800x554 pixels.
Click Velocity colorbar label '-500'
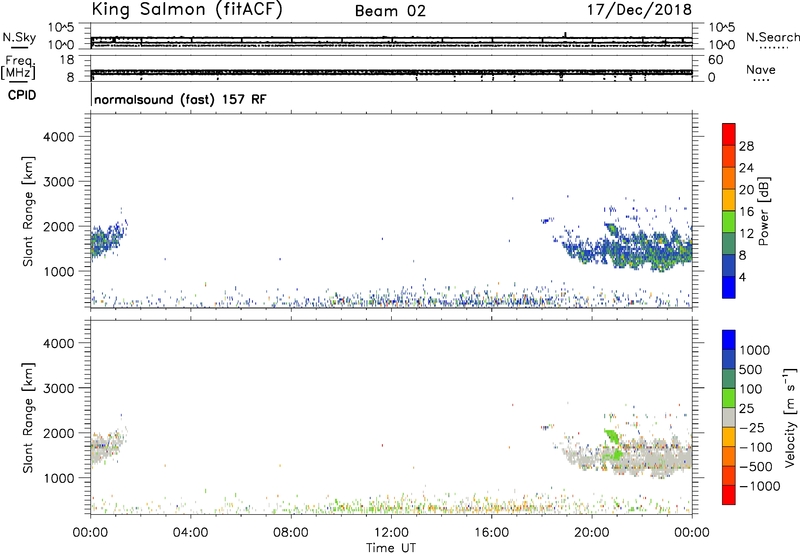(756, 467)
